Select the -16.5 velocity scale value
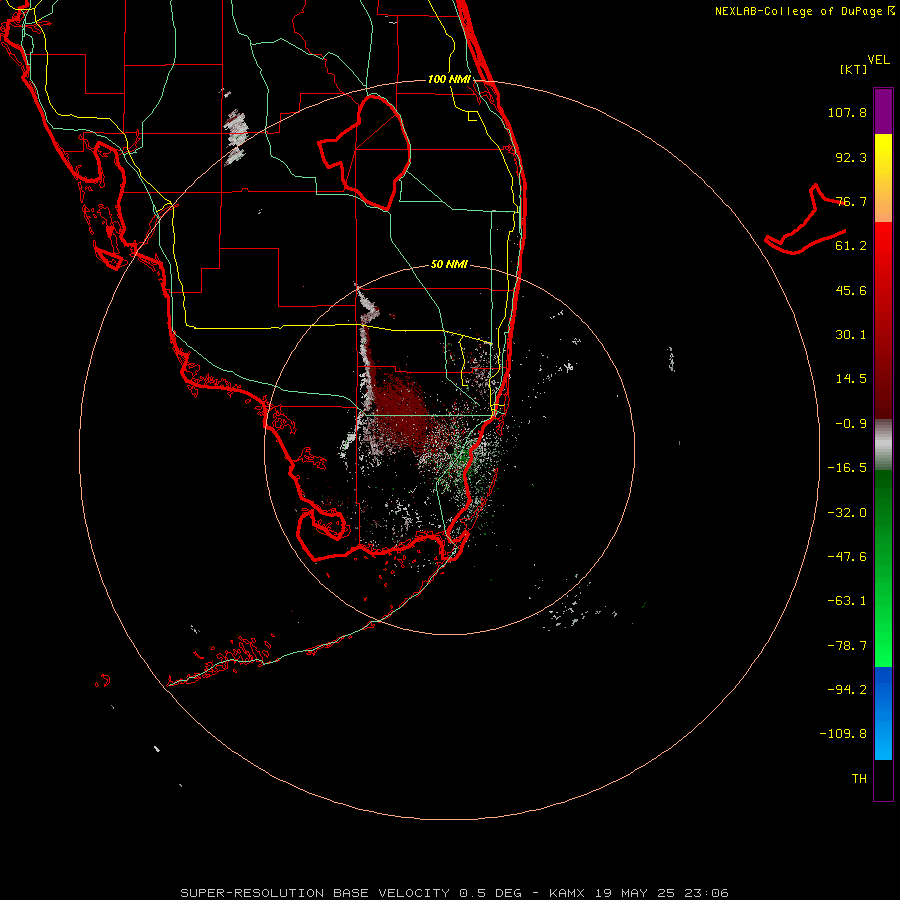This screenshot has height=900, width=900. (x=847, y=468)
